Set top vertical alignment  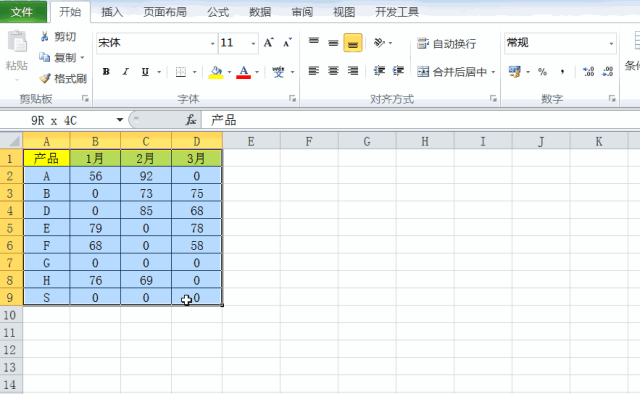[313, 42]
